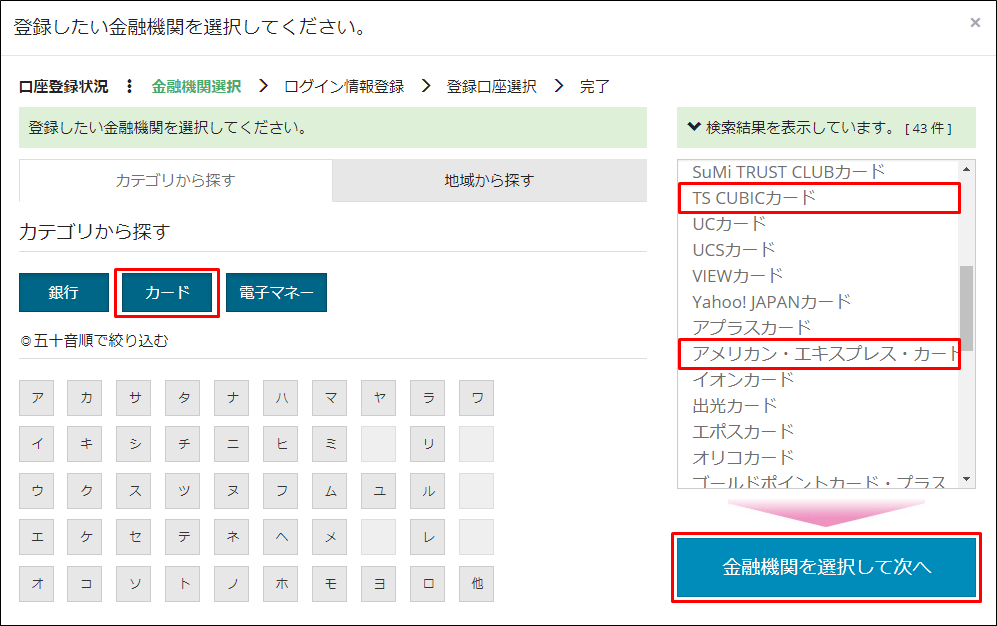The image size is (997, 626).
Task: Select TS CUBICカード from the list
Action: coord(754,198)
